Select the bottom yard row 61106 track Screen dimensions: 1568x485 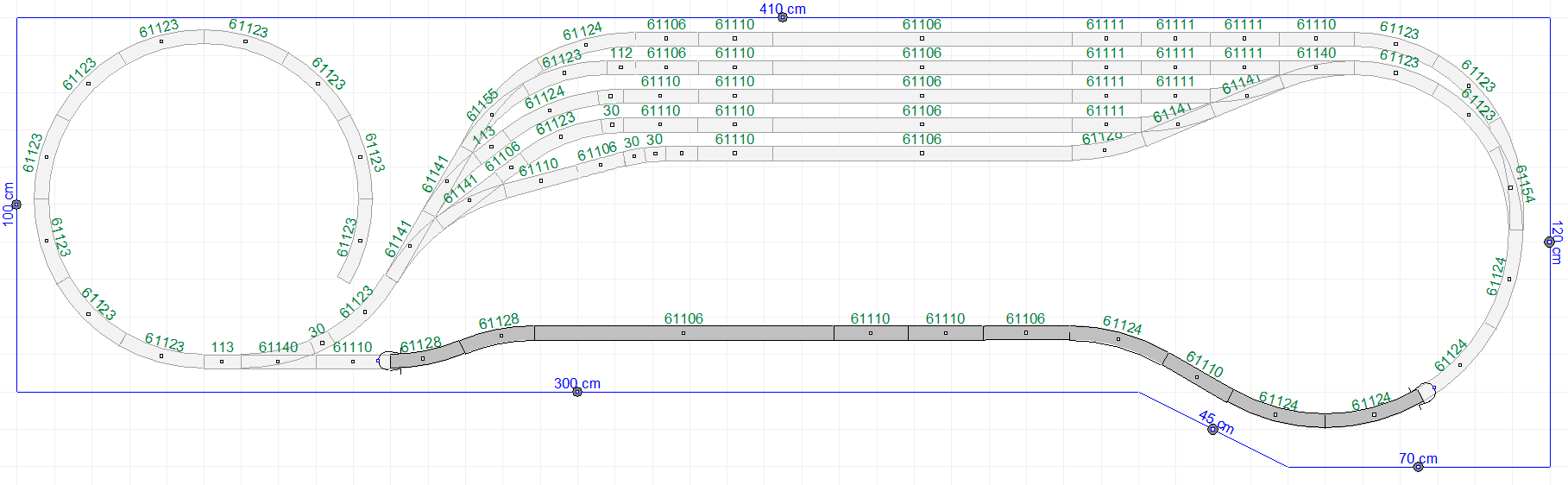tap(921, 154)
